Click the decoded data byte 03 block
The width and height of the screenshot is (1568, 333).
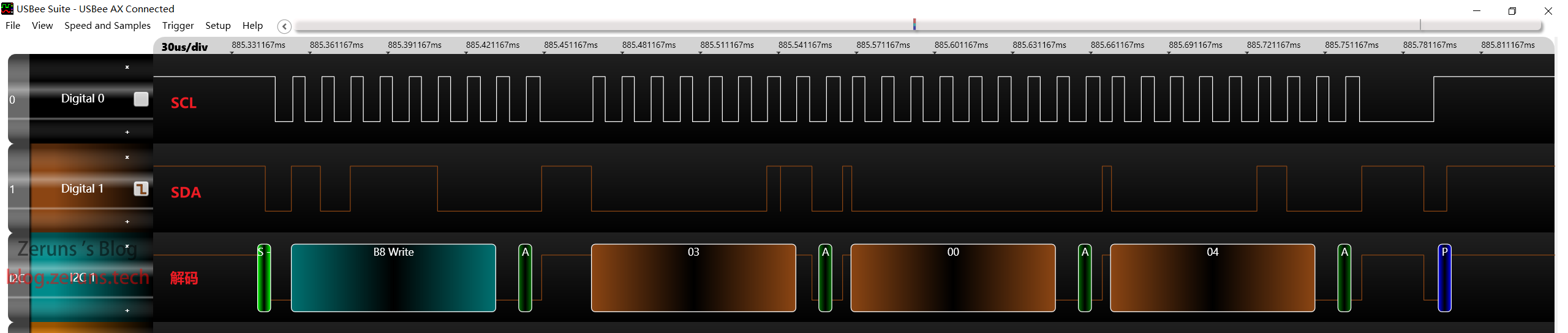(693, 278)
